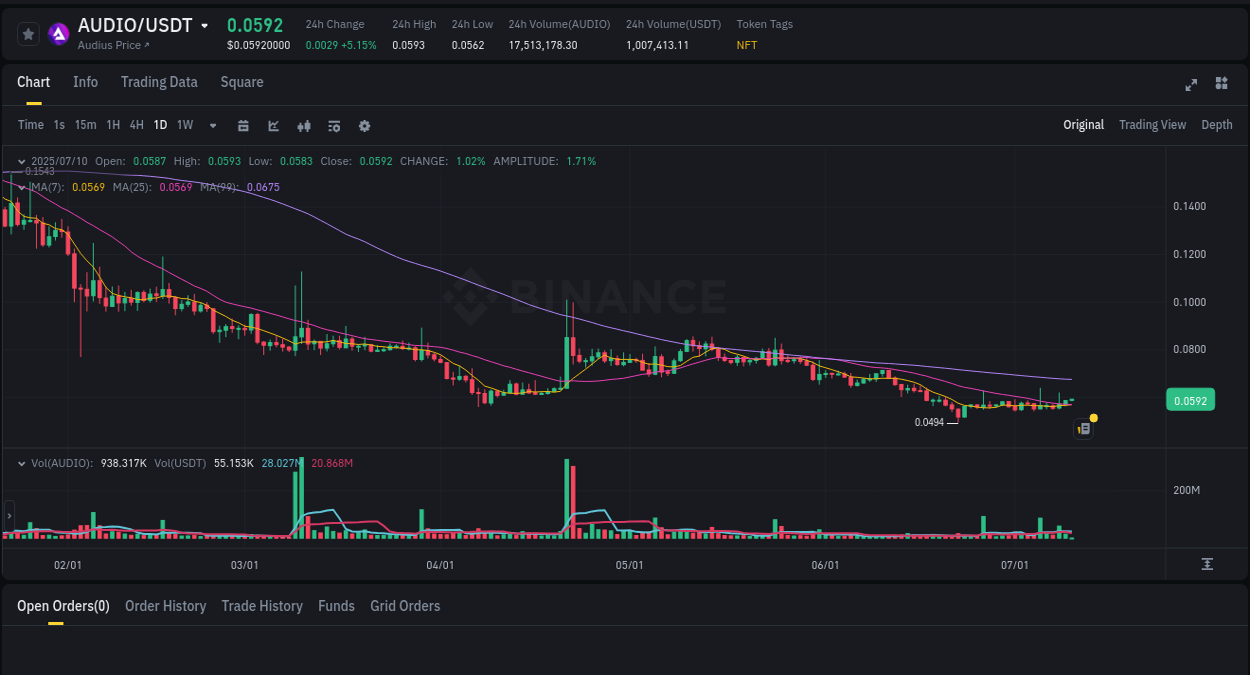Open the NFT token tag link

tap(746, 45)
